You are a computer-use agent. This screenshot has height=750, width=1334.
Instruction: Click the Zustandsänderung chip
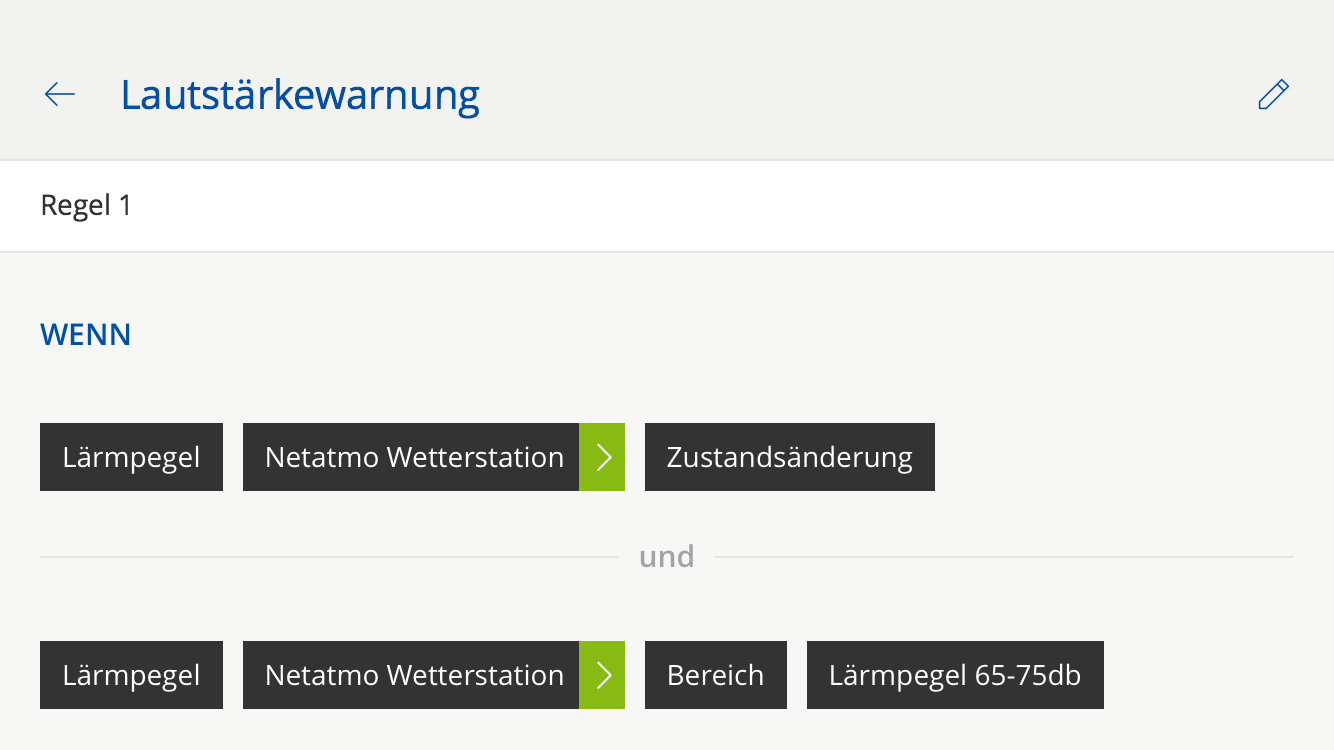click(789, 457)
